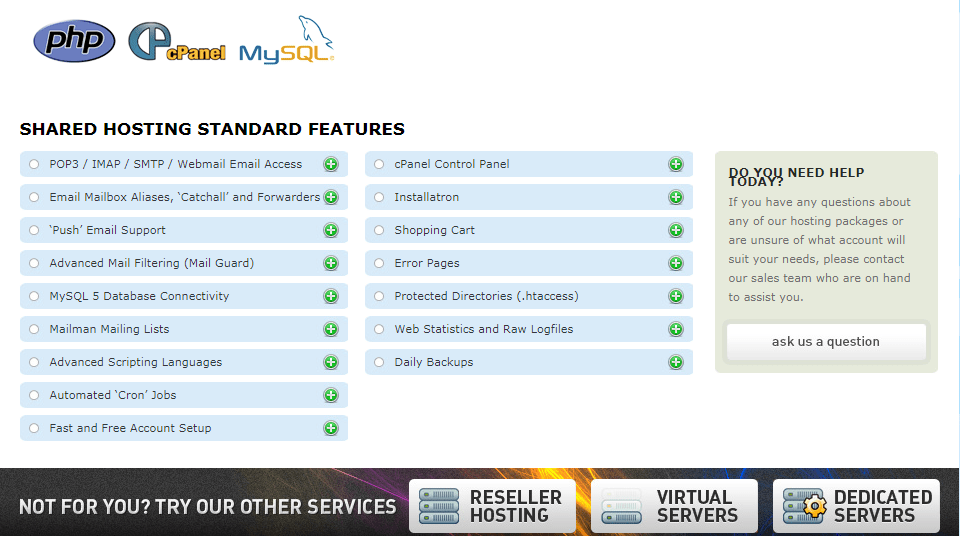Expand Email Mailbox Aliases plus icon
This screenshot has height=536, width=960.
pyautogui.click(x=331, y=197)
